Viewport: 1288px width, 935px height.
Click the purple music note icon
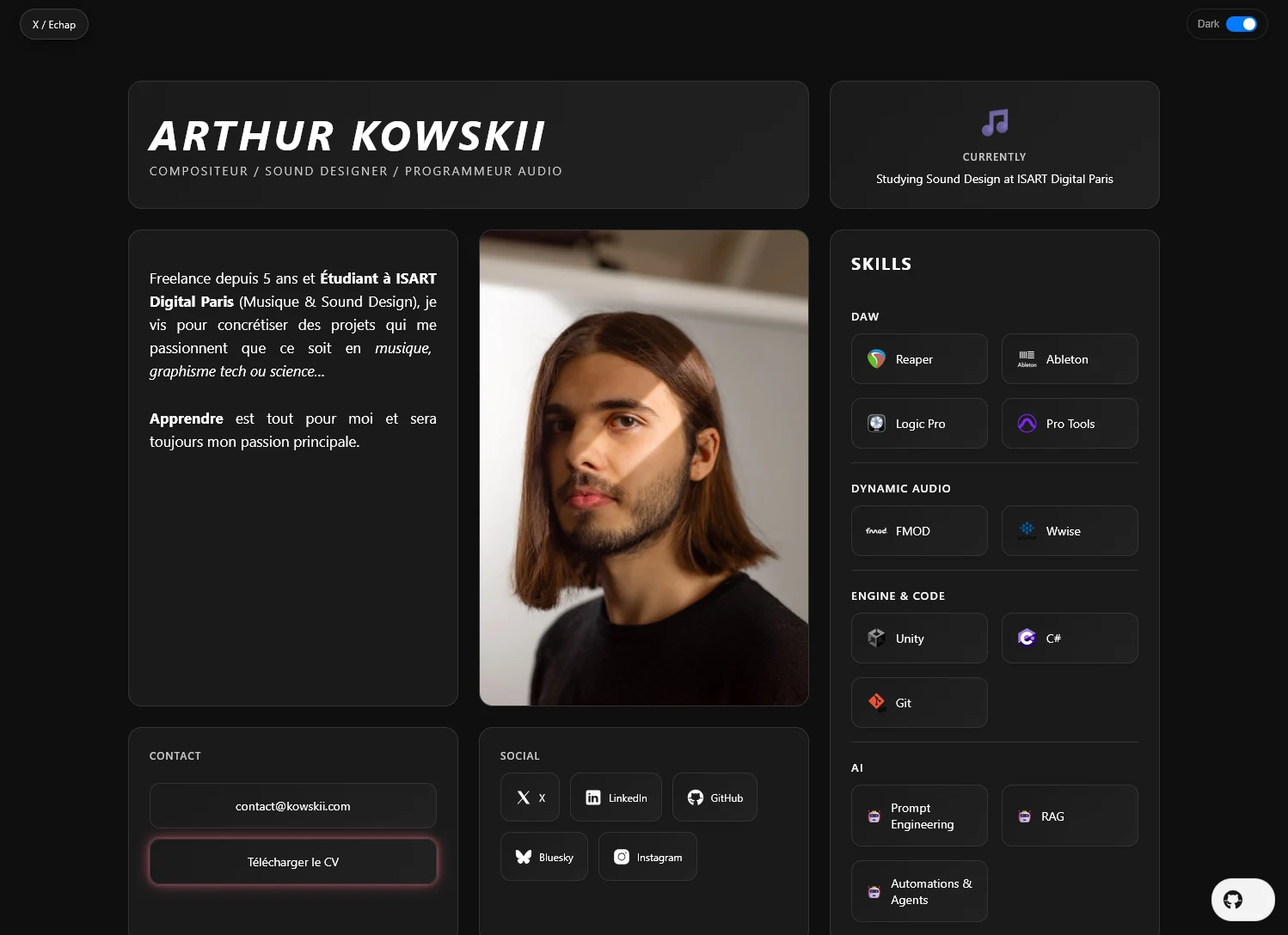click(995, 123)
